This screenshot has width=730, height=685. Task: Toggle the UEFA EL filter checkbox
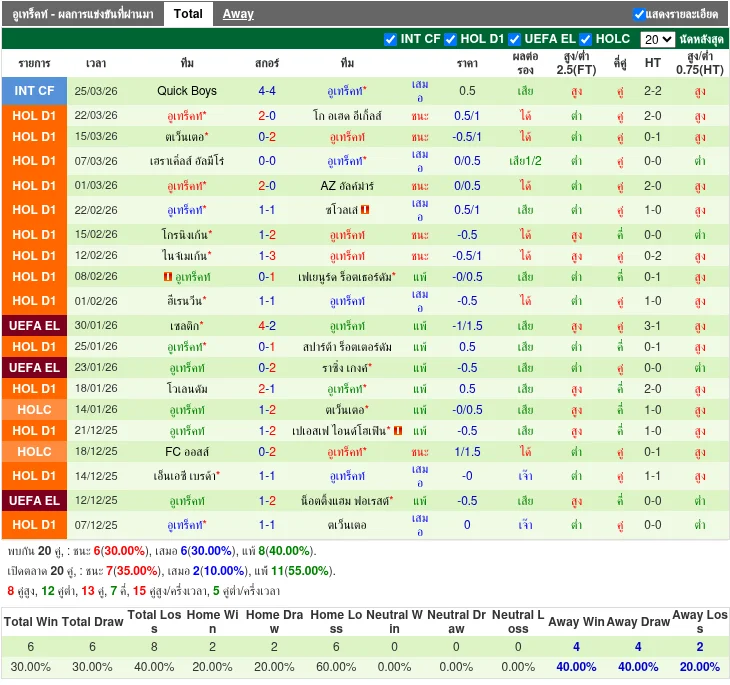(515, 39)
